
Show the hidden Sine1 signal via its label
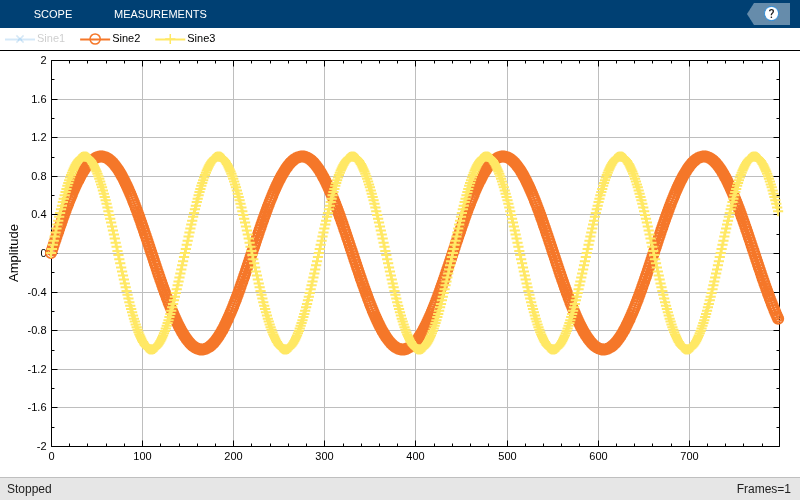click(51, 38)
